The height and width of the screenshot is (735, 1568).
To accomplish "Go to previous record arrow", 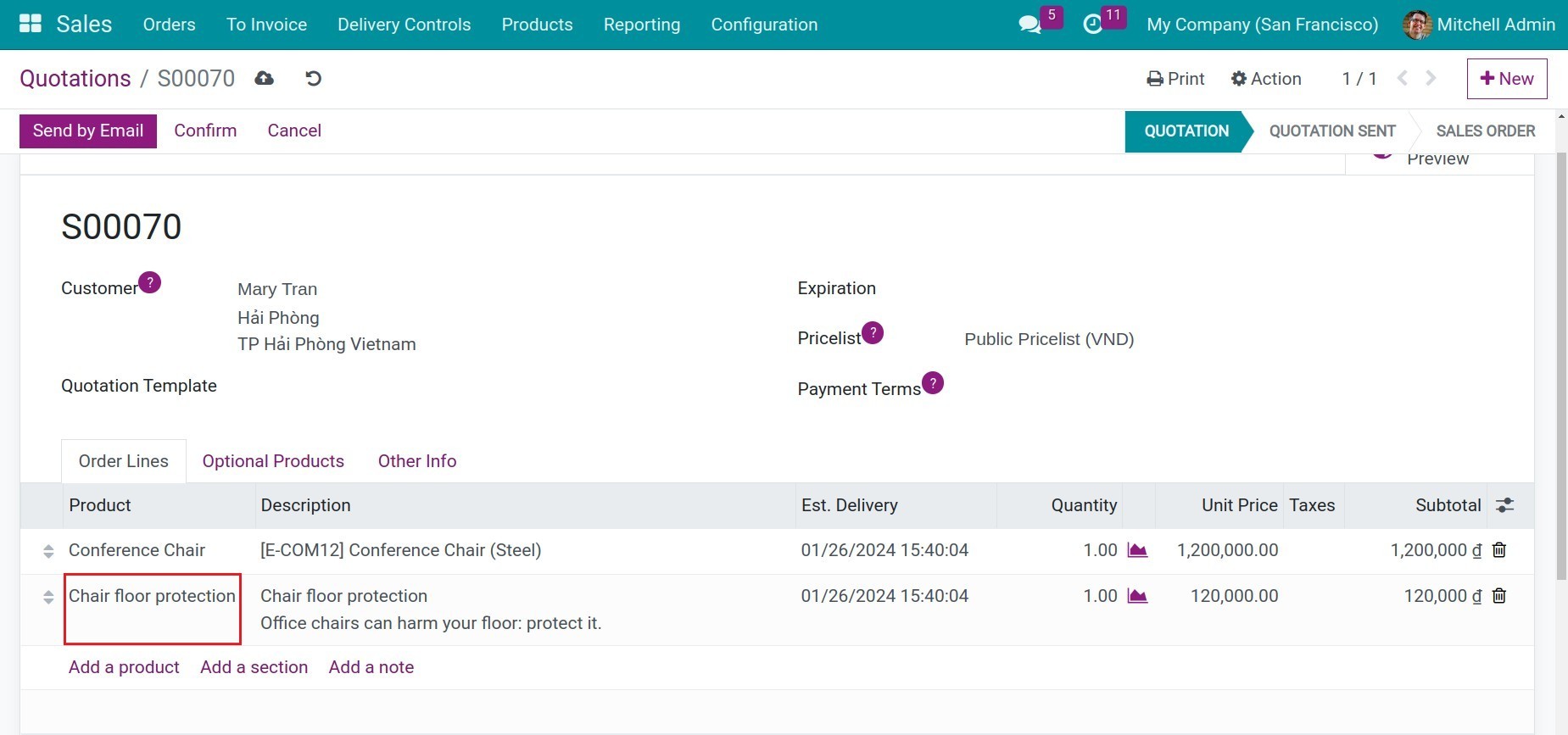I will pyautogui.click(x=1403, y=78).
